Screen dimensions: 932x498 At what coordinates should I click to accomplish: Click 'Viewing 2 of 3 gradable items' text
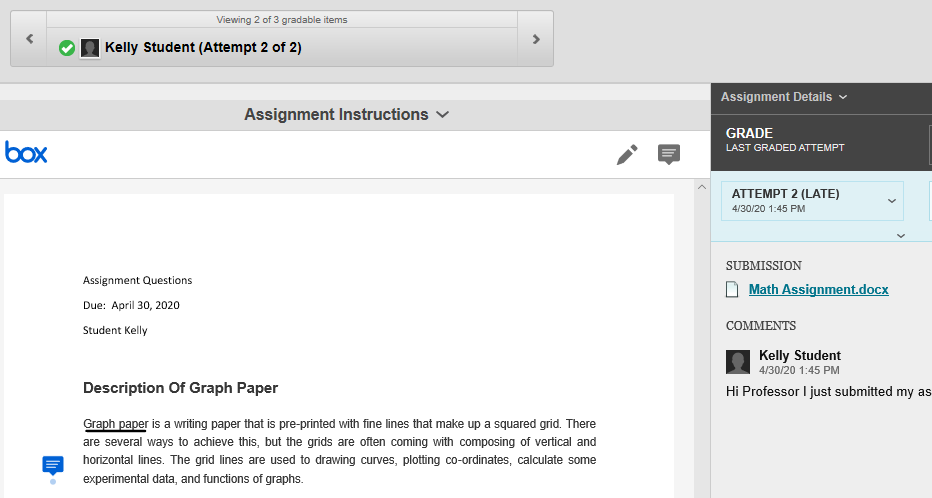[x=282, y=20]
